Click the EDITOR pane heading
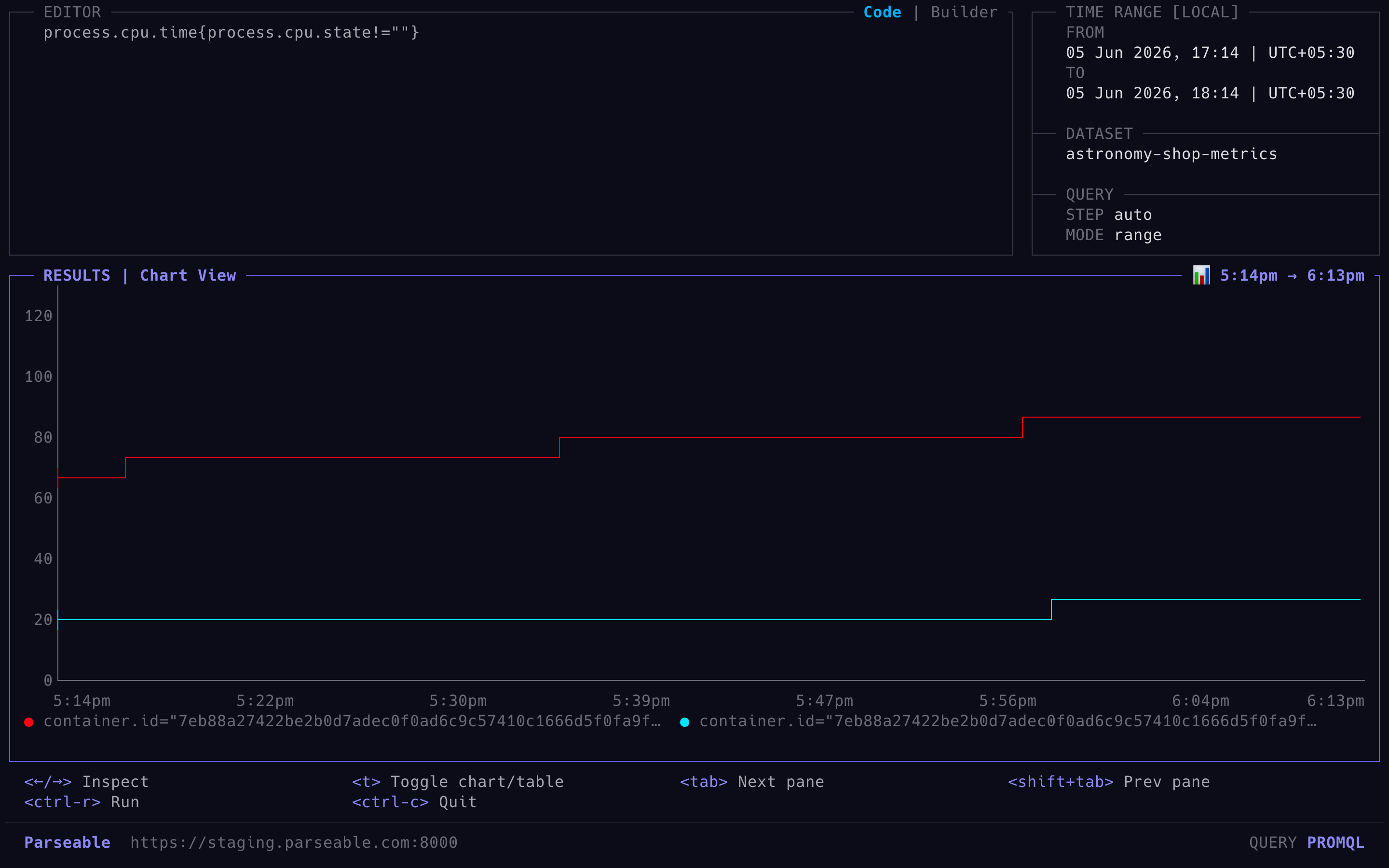Image resolution: width=1389 pixels, height=868 pixels. [x=72, y=12]
